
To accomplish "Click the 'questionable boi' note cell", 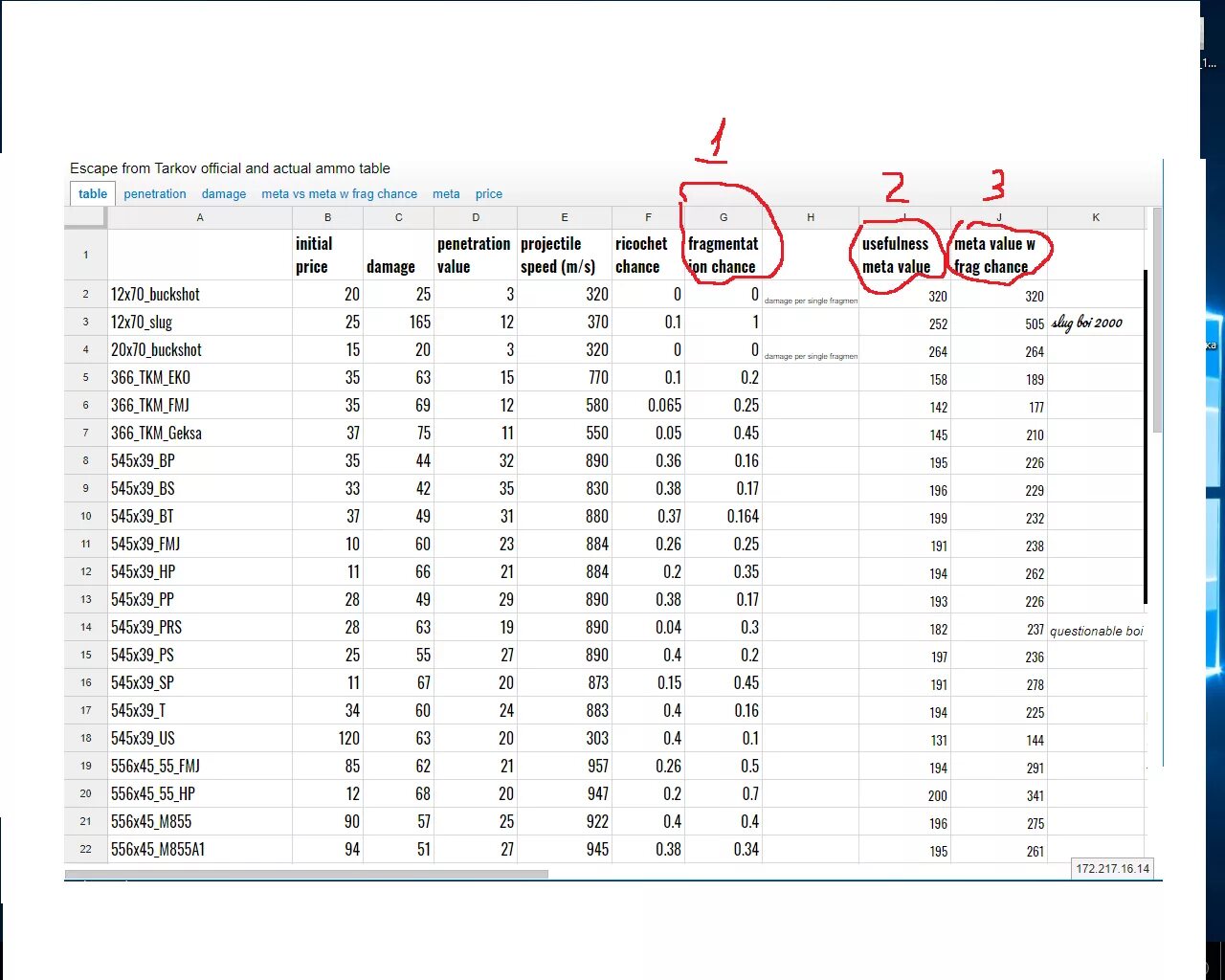I will (x=1096, y=629).
